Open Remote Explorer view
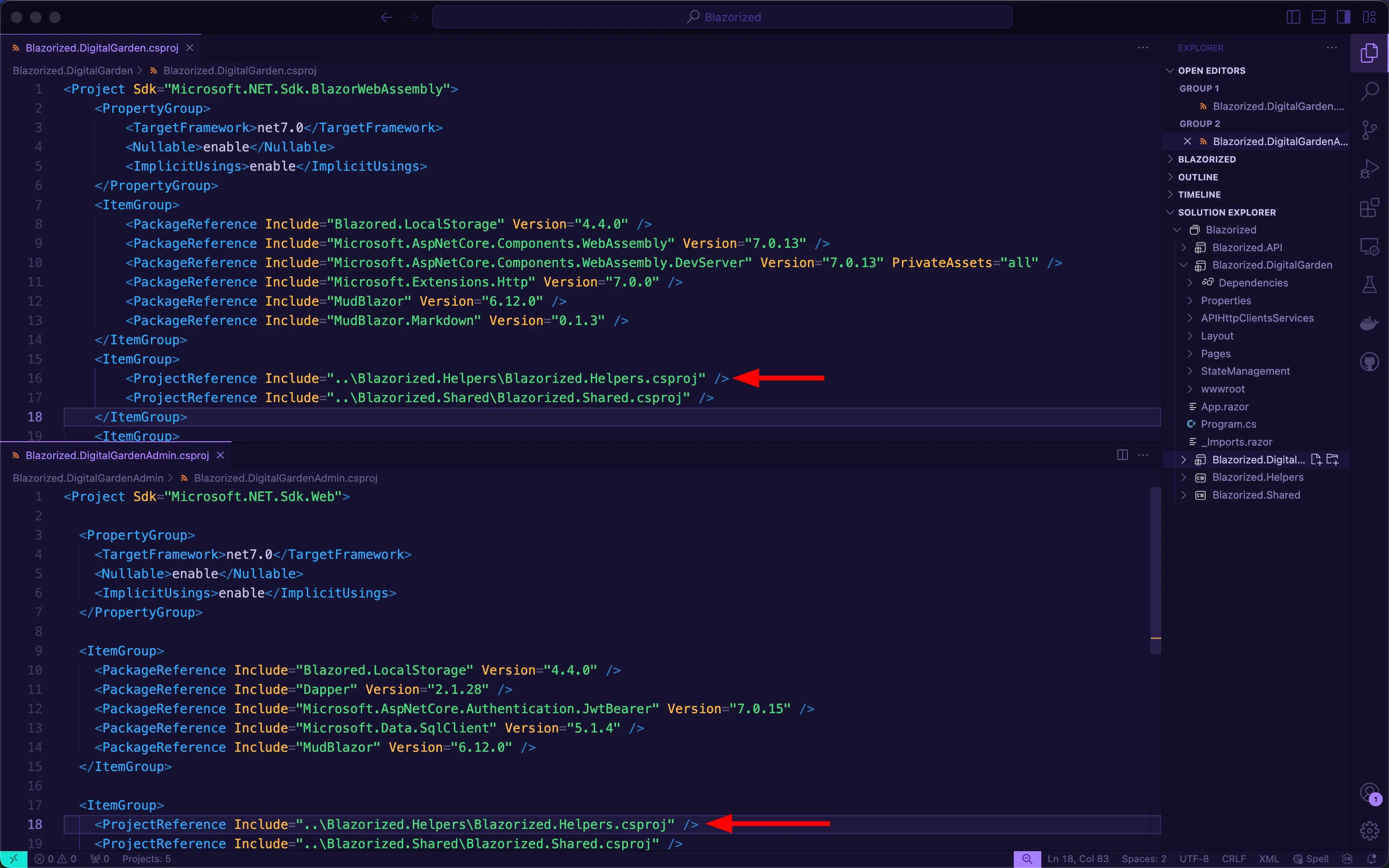This screenshot has width=1389, height=868. [x=1370, y=247]
